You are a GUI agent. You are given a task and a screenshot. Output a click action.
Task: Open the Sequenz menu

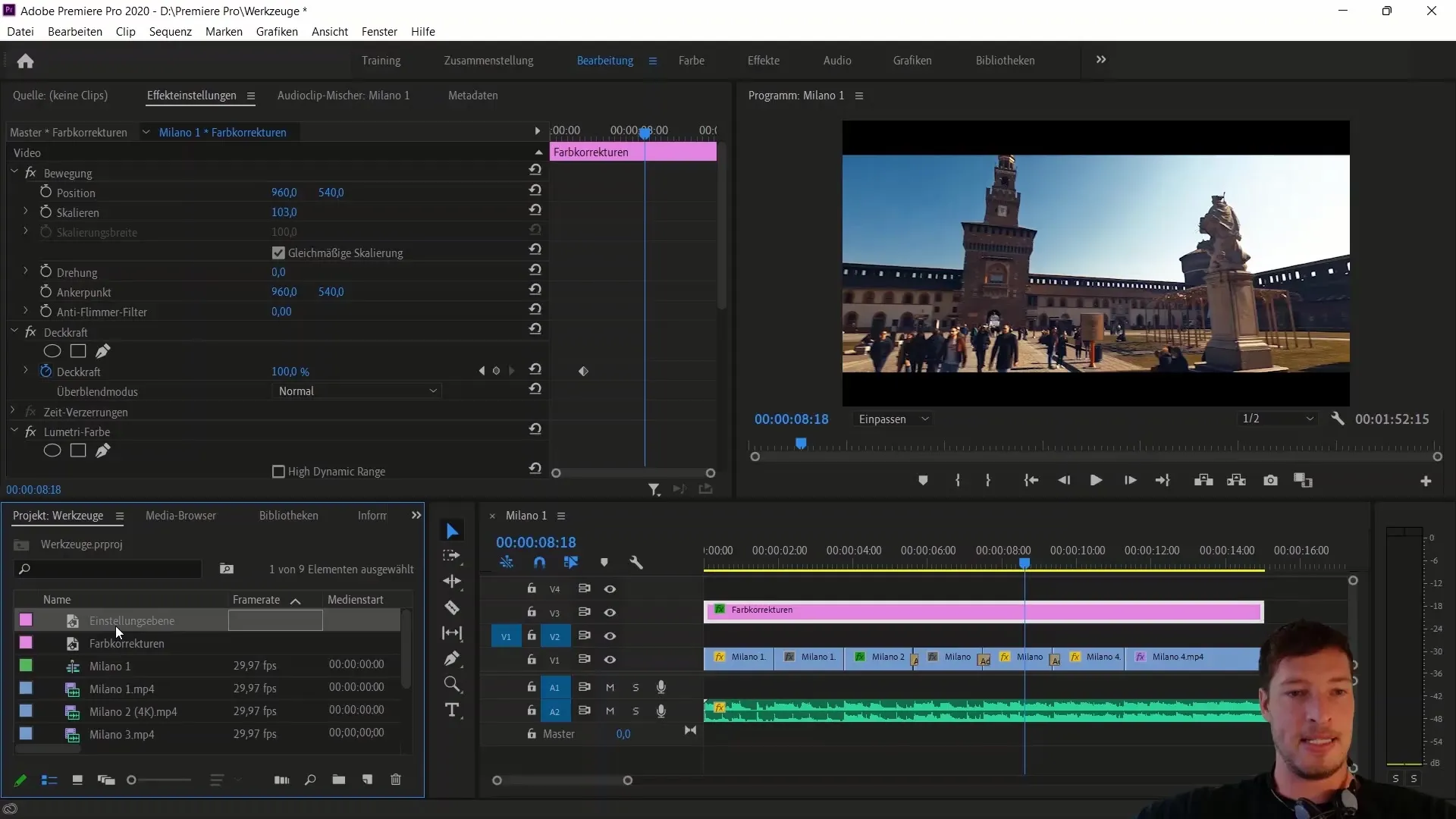click(x=171, y=31)
